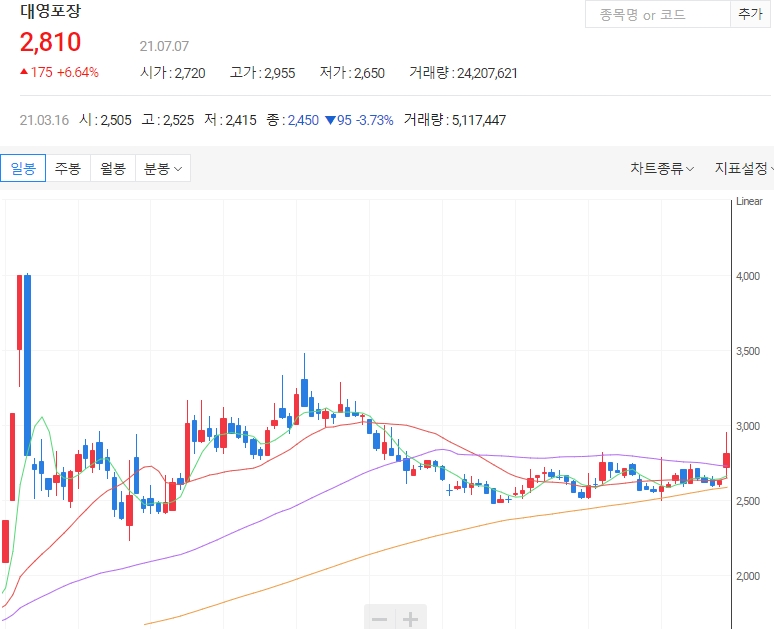Toggle the Linear scale label
774x629 pixels.
tap(749, 201)
